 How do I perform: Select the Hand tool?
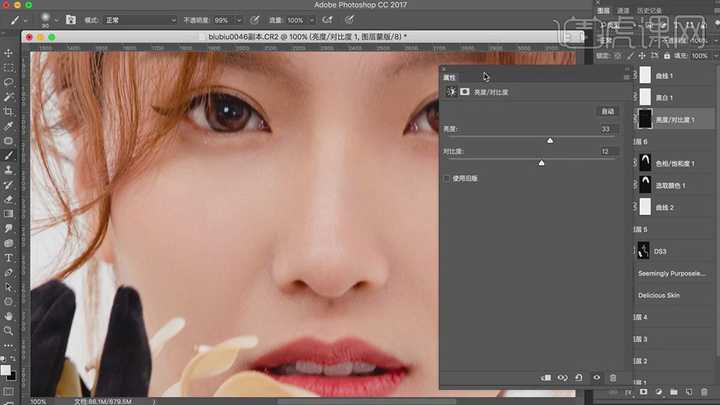click(8, 316)
